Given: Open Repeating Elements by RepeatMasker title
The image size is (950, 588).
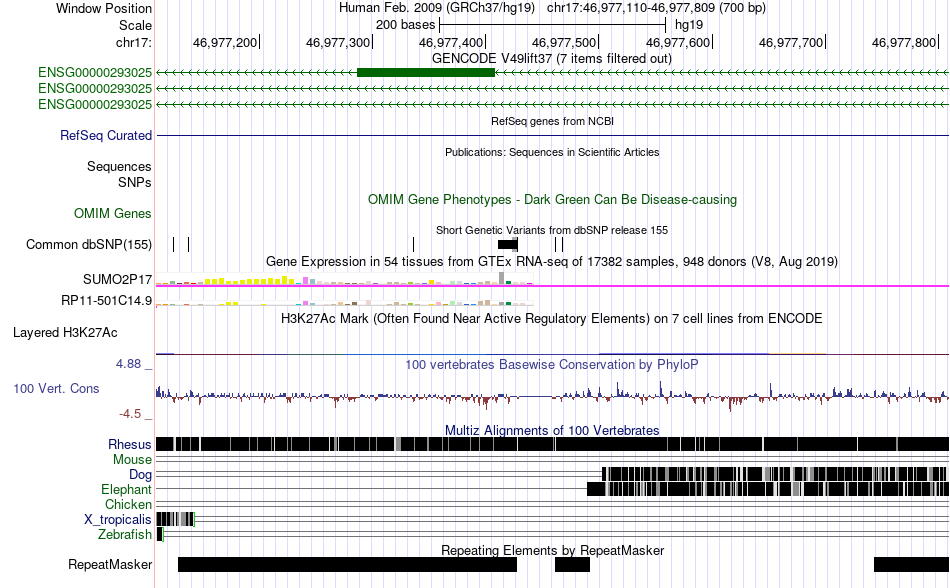Looking at the screenshot, I should coord(552,550).
